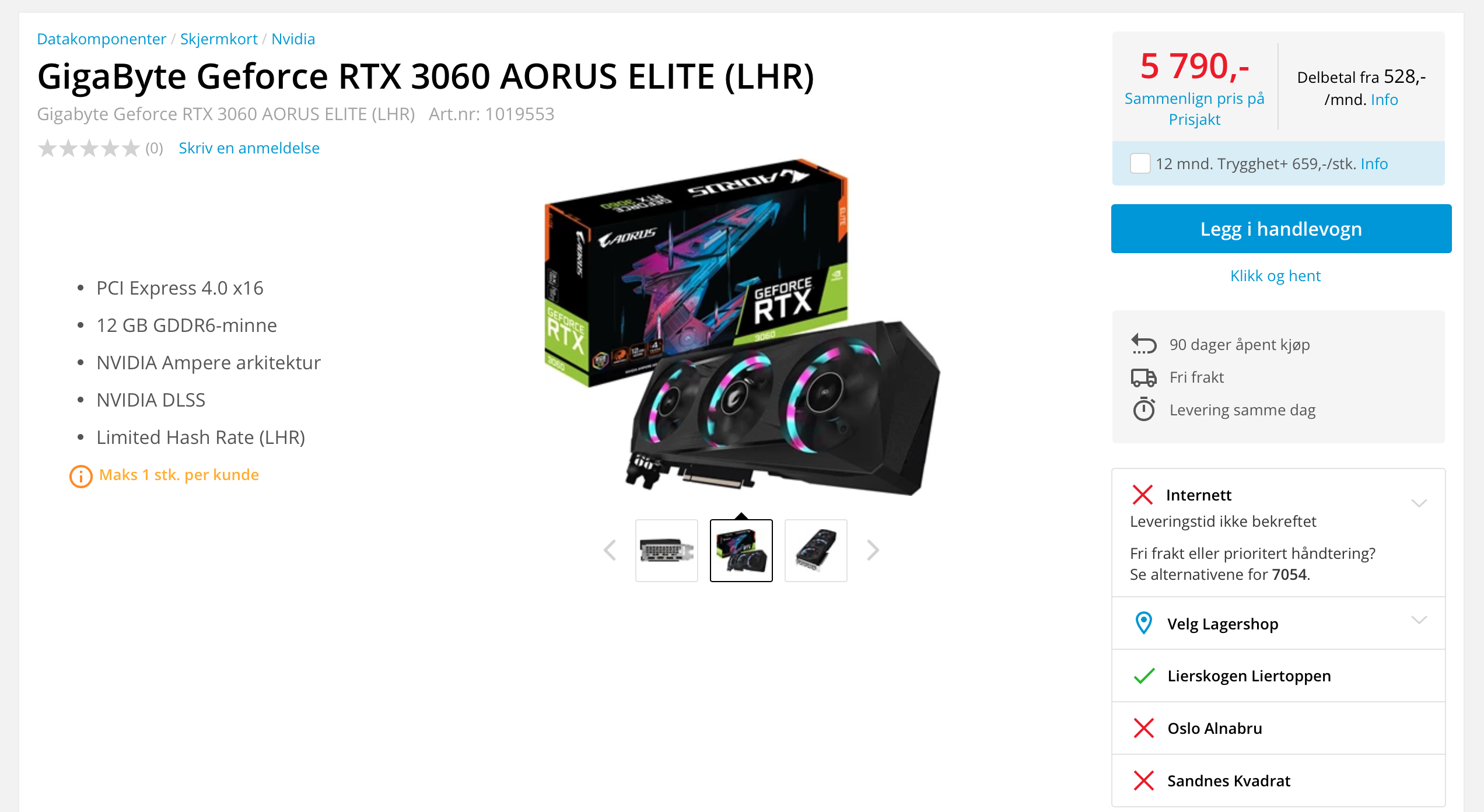Click the next image arrow in gallery
The height and width of the screenshot is (812, 1484).
pos(873,550)
